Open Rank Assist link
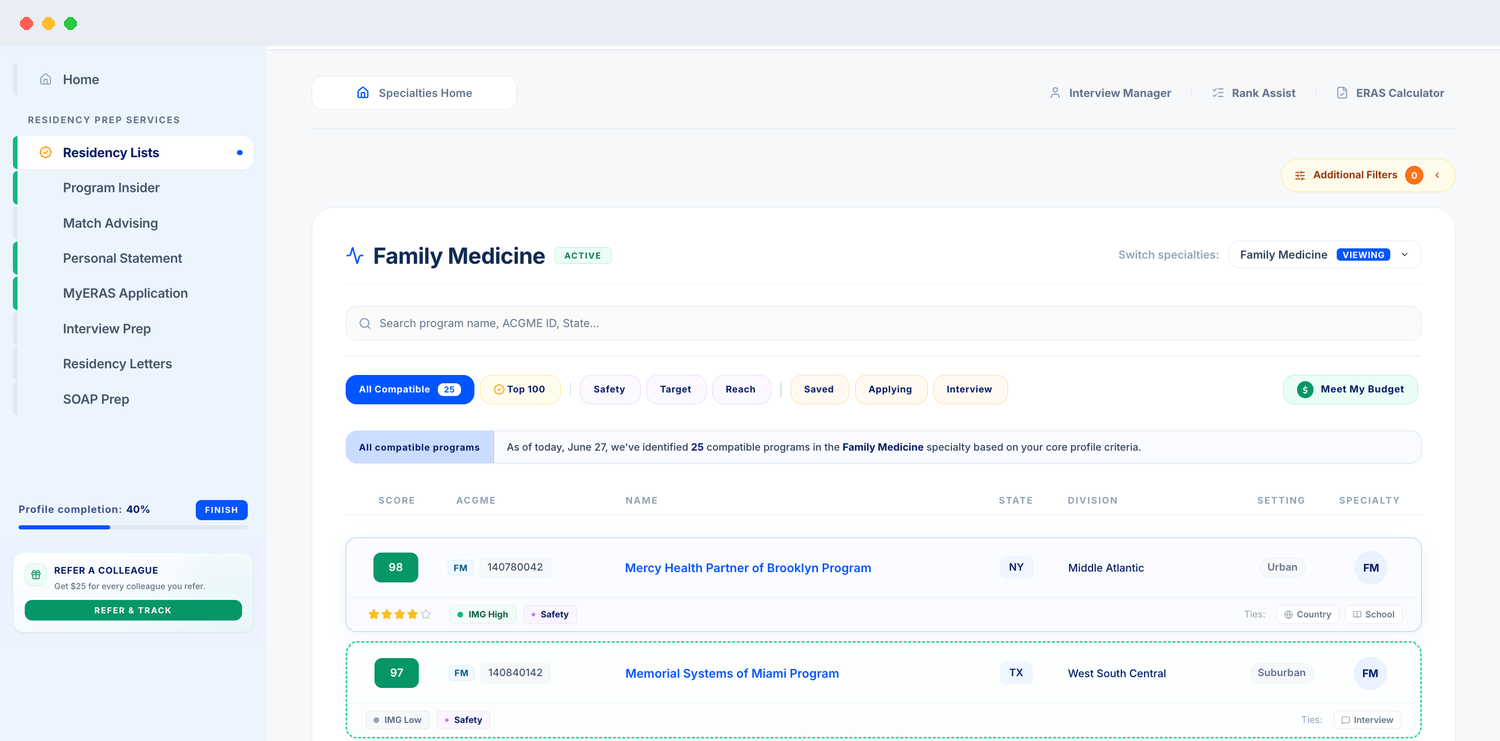 point(1253,93)
